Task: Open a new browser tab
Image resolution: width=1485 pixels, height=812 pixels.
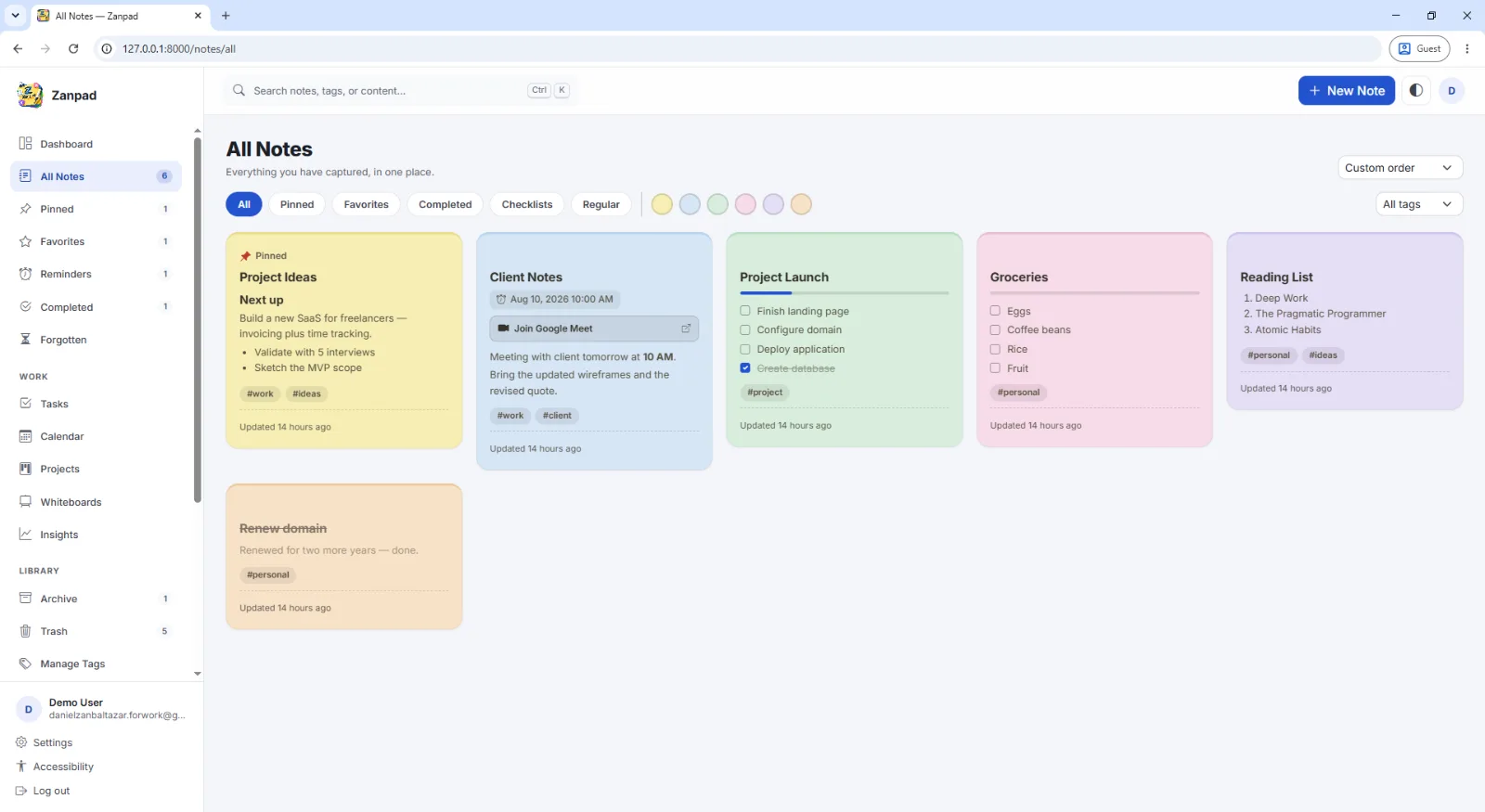Action: (x=226, y=16)
